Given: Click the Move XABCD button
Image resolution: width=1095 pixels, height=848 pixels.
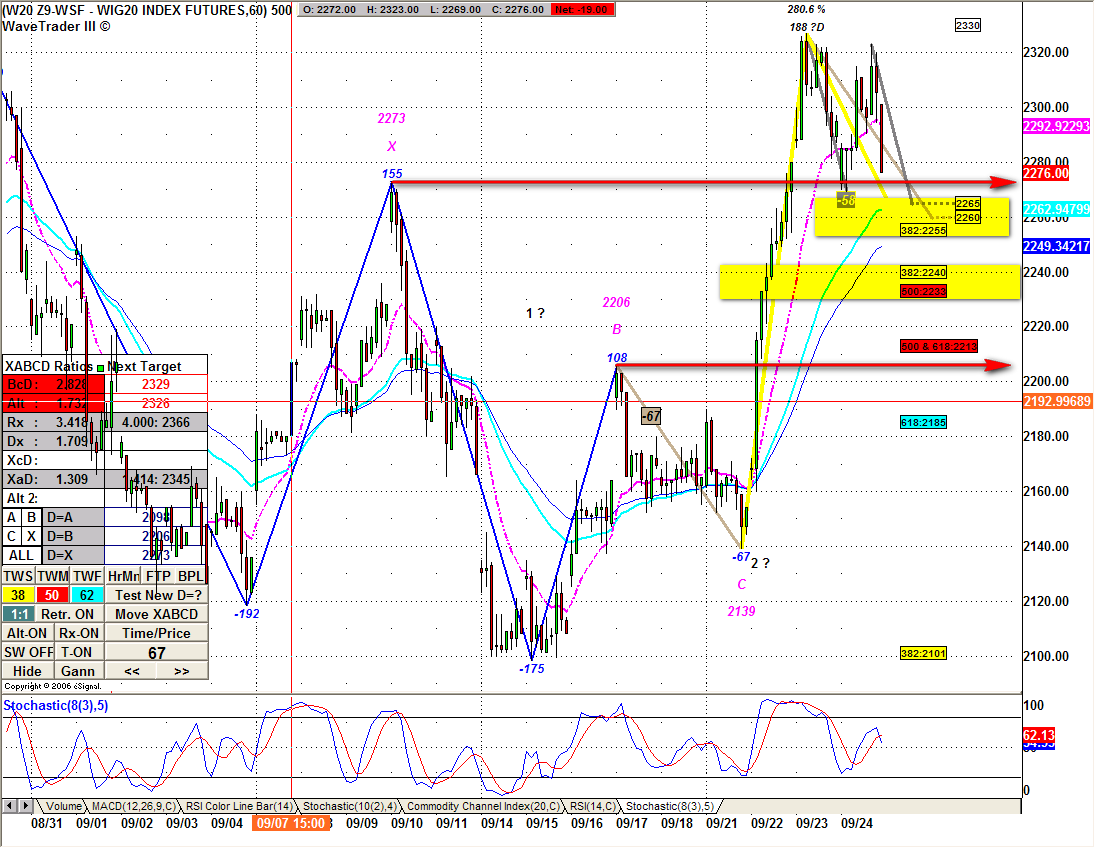Looking at the screenshot, I should point(156,615).
